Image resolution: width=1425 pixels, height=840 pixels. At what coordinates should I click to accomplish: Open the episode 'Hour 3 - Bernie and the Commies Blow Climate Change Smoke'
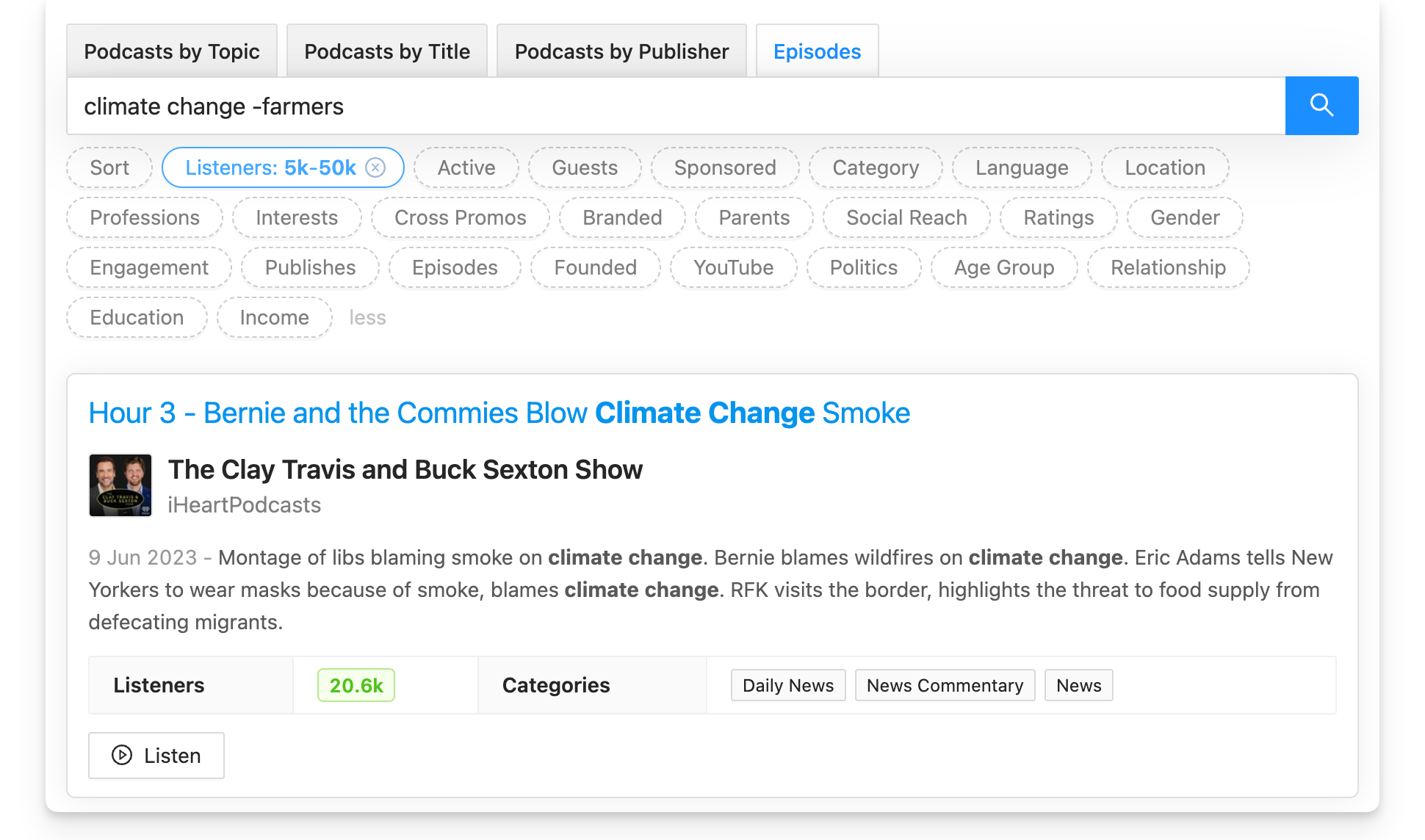pyautogui.click(x=498, y=412)
